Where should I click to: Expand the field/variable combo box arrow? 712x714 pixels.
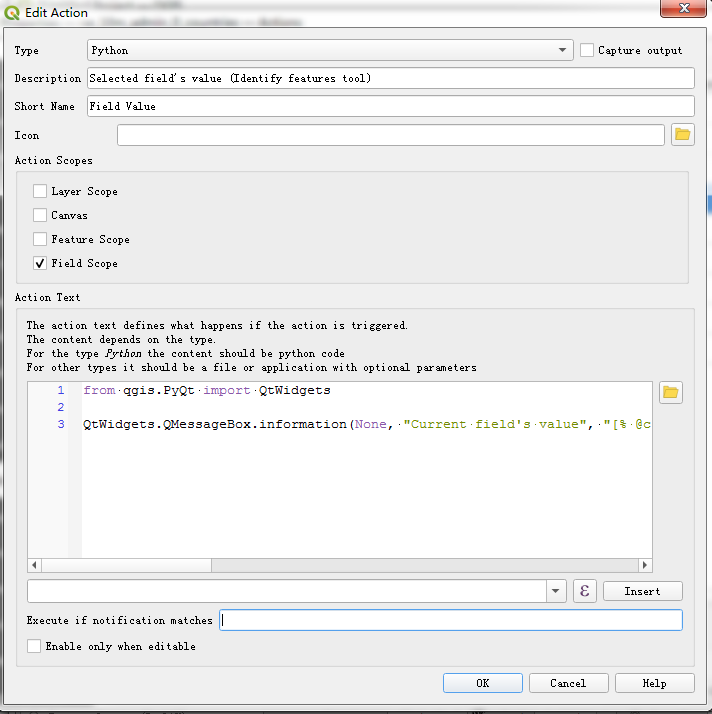coord(556,592)
